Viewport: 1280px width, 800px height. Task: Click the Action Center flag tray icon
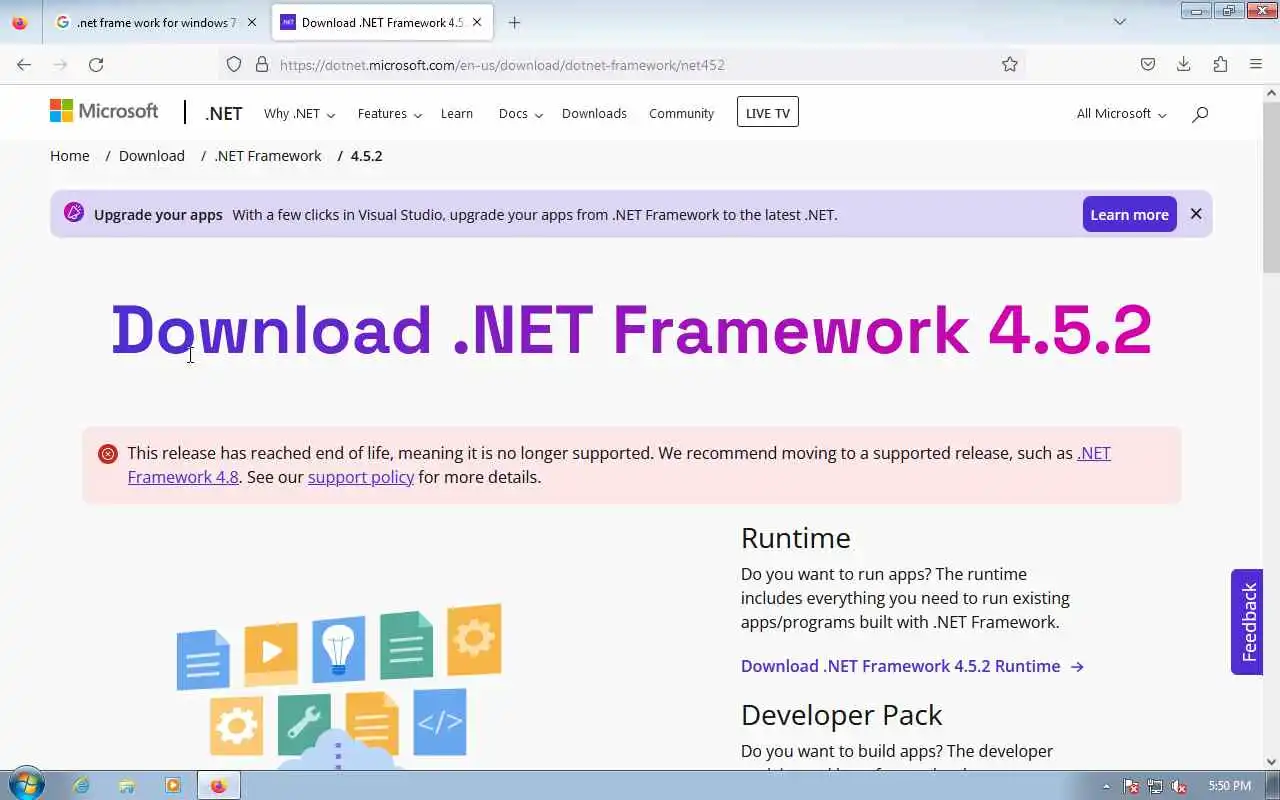(1132, 786)
